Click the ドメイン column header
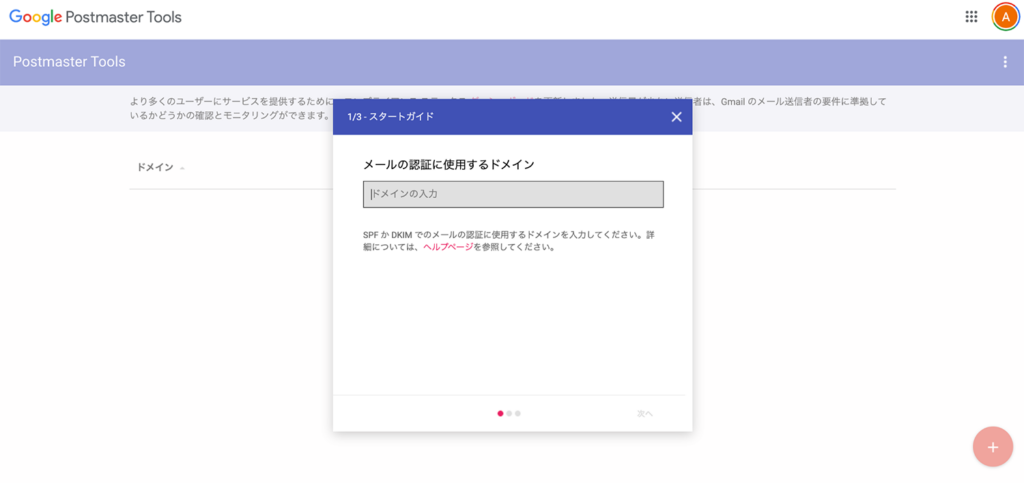1024x483 pixels. [155, 168]
